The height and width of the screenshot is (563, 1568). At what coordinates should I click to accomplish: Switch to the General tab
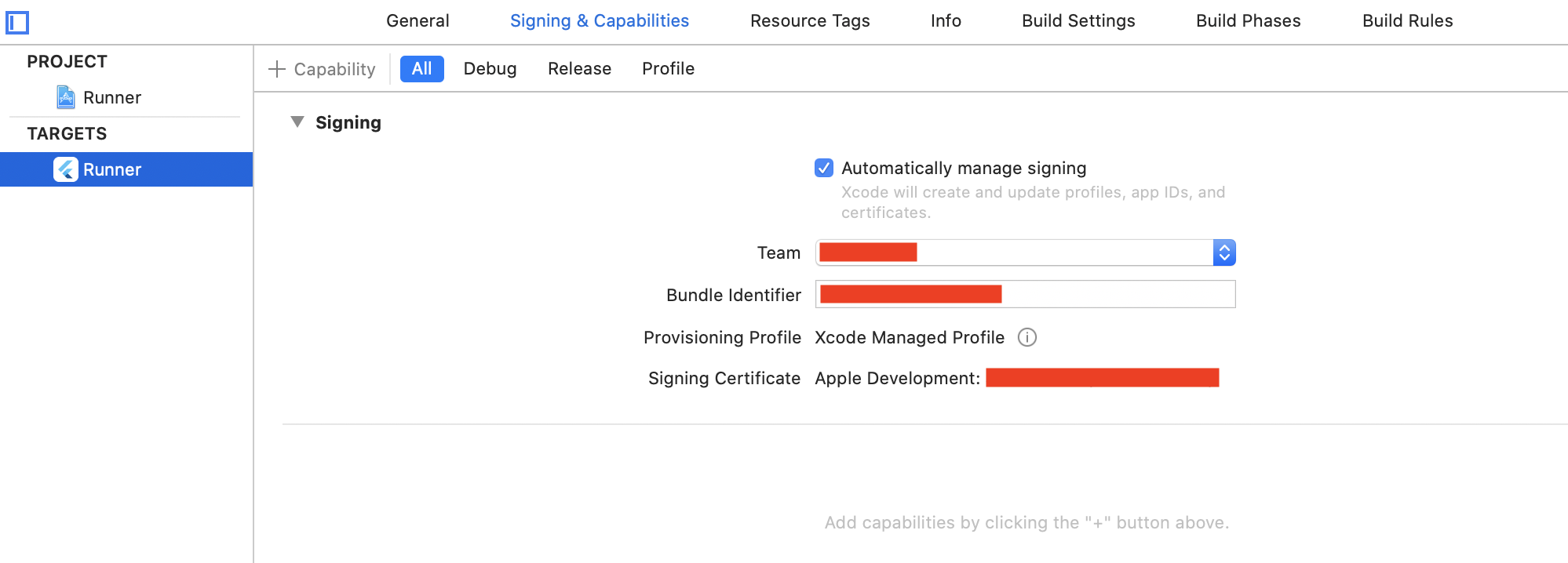tap(418, 21)
